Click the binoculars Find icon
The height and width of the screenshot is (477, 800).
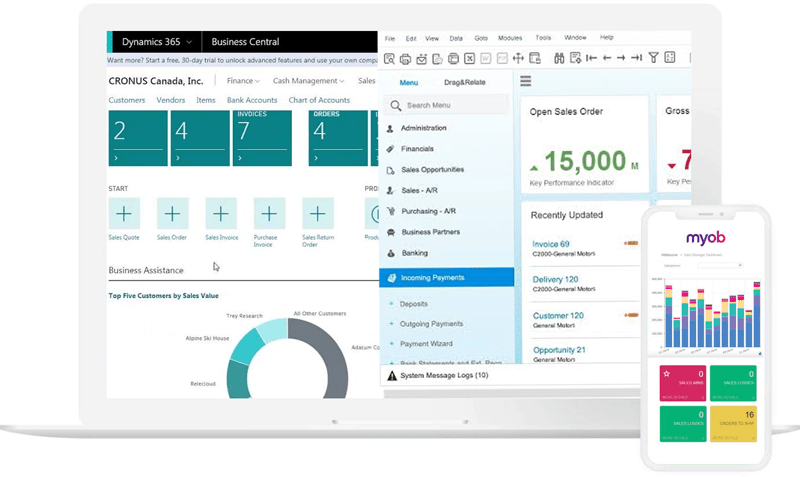559,58
